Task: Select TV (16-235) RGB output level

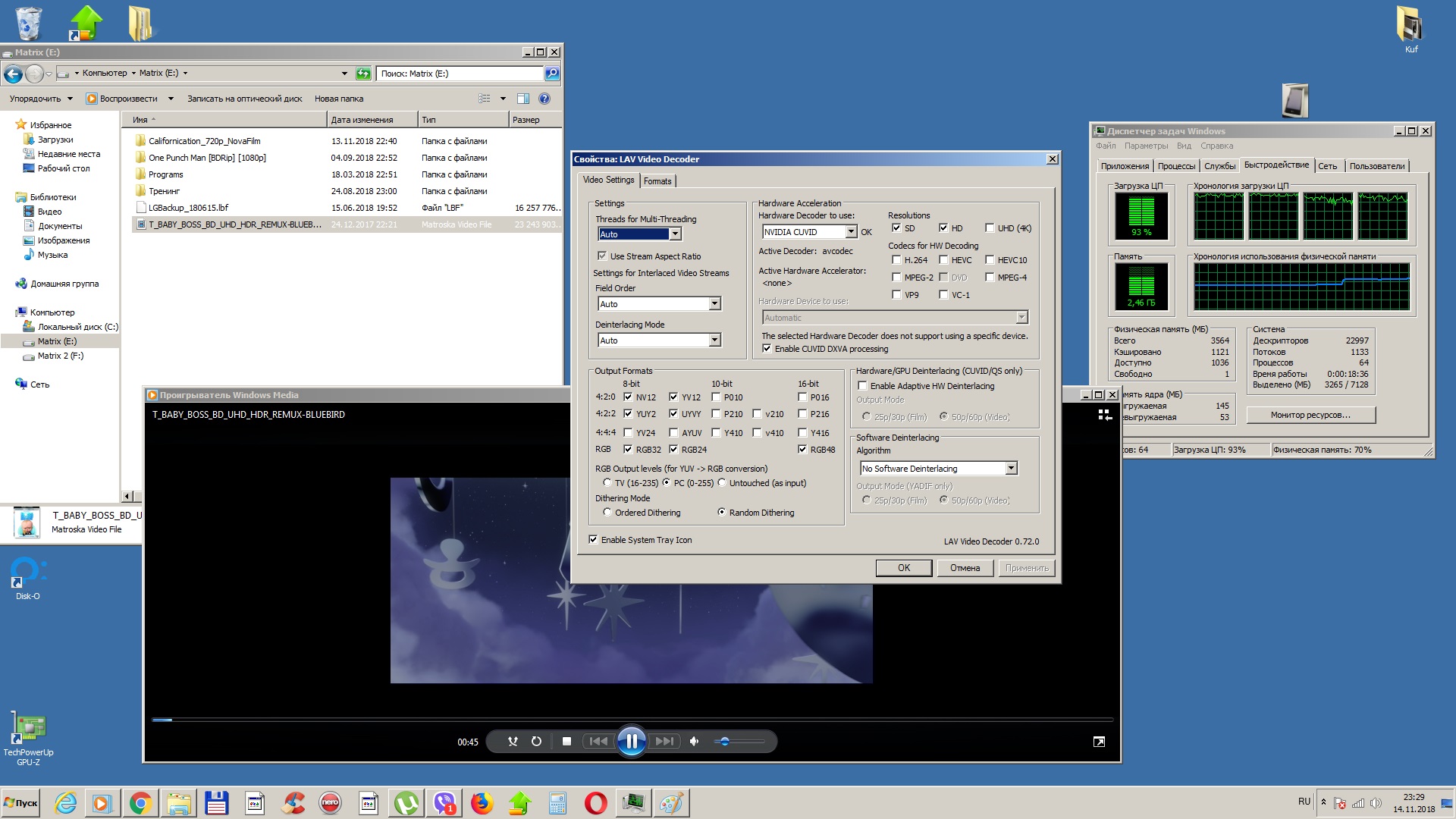Action: (x=607, y=482)
